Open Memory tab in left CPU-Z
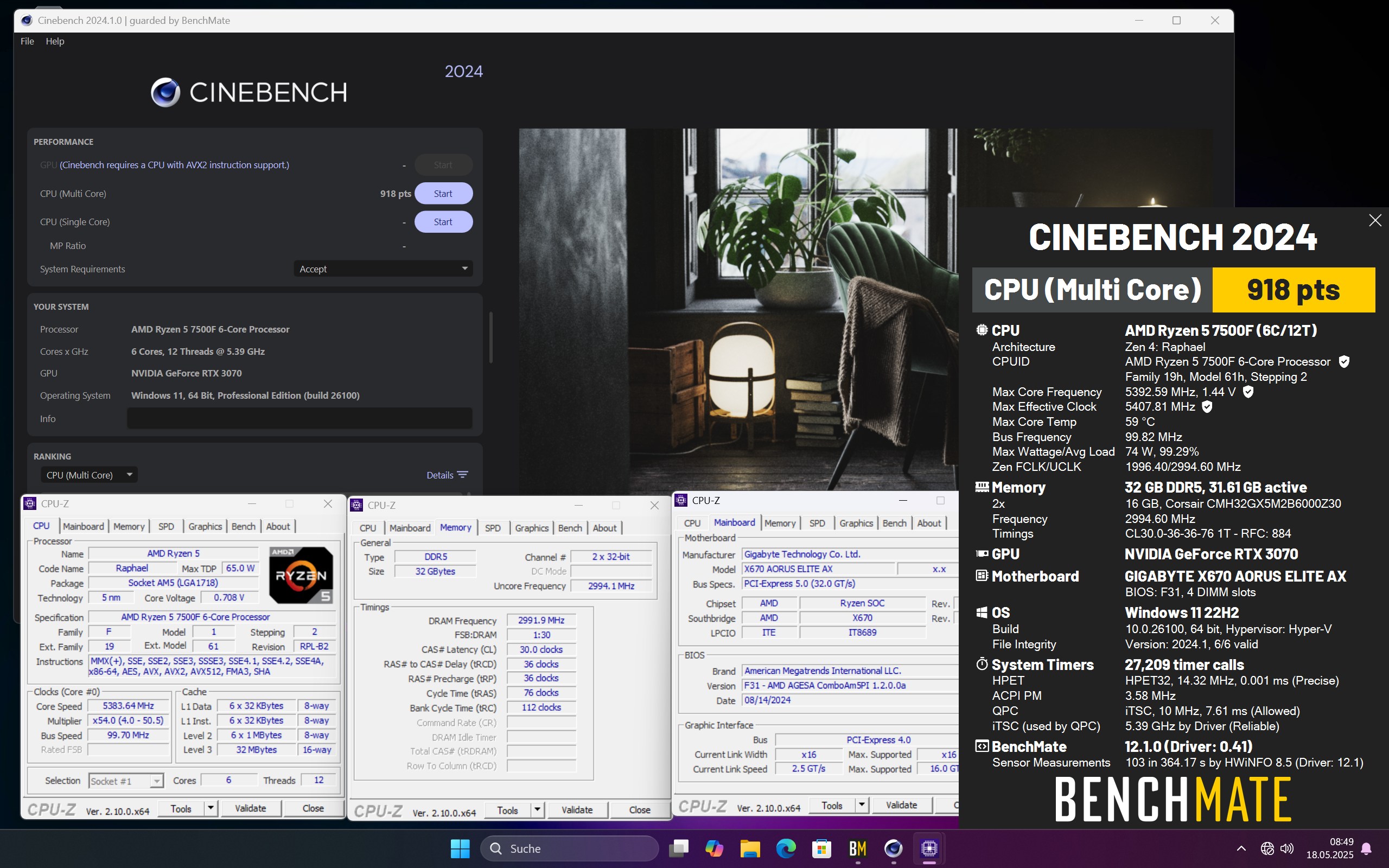The height and width of the screenshot is (868, 1389). 129,526
